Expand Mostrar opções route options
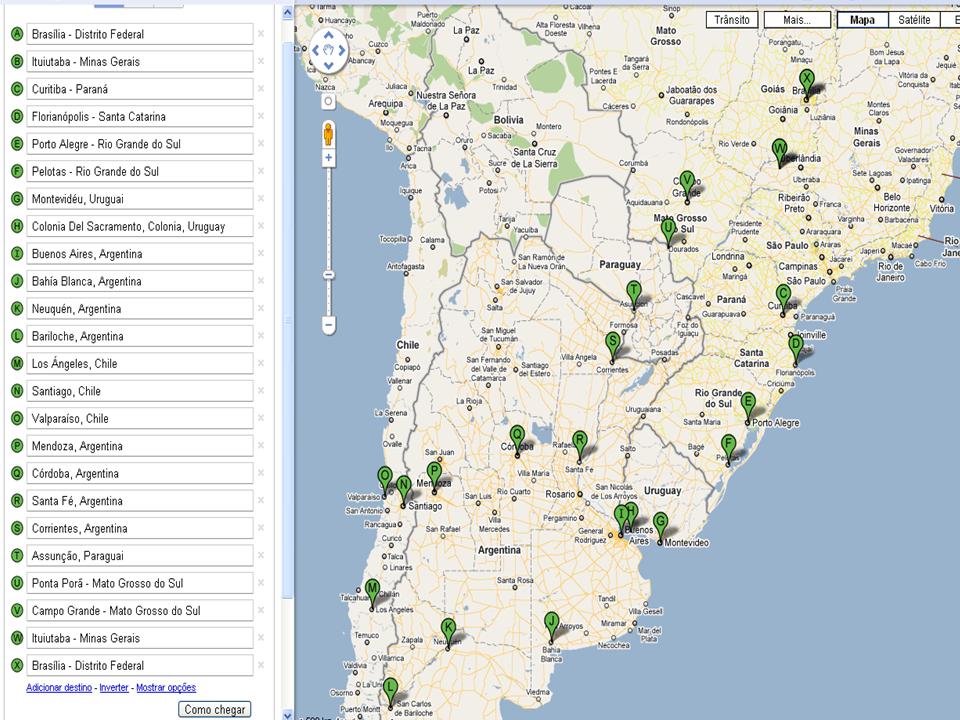The width and height of the screenshot is (960, 720). tap(166, 688)
